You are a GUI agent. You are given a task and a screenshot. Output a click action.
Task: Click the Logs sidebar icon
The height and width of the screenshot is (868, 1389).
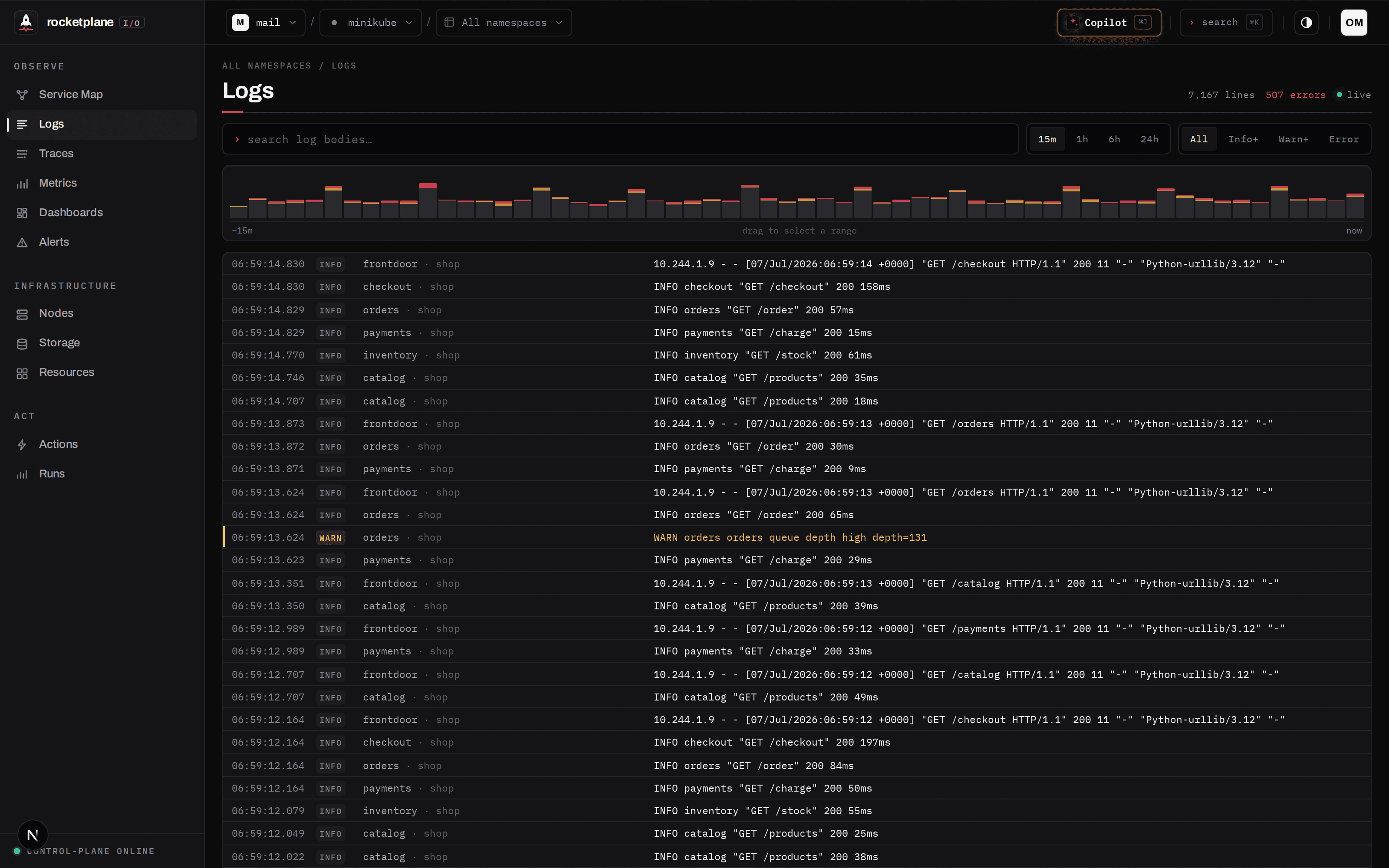click(23, 124)
